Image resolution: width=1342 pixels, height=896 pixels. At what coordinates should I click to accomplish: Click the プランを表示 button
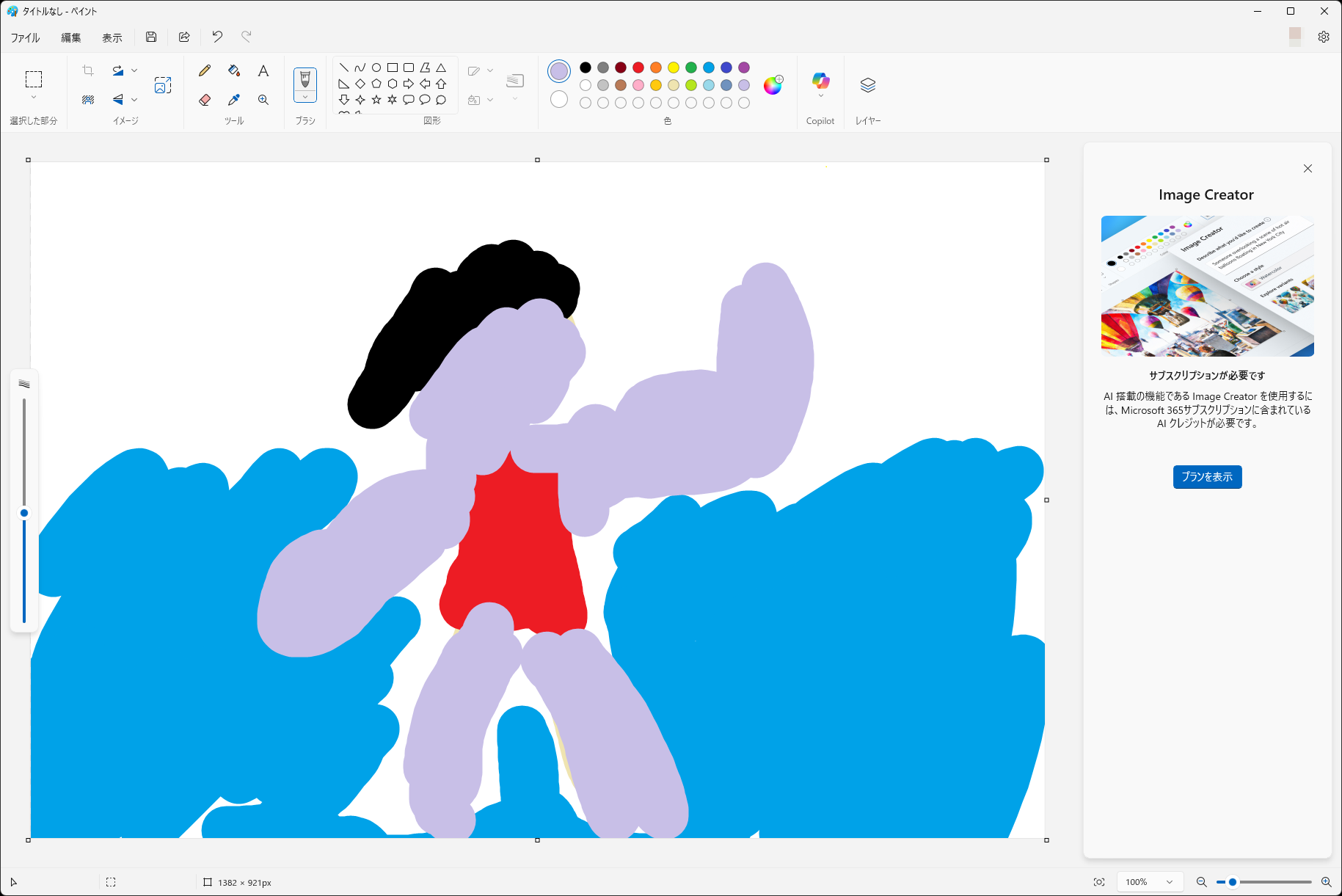pyautogui.click(x=1206, y=476)
